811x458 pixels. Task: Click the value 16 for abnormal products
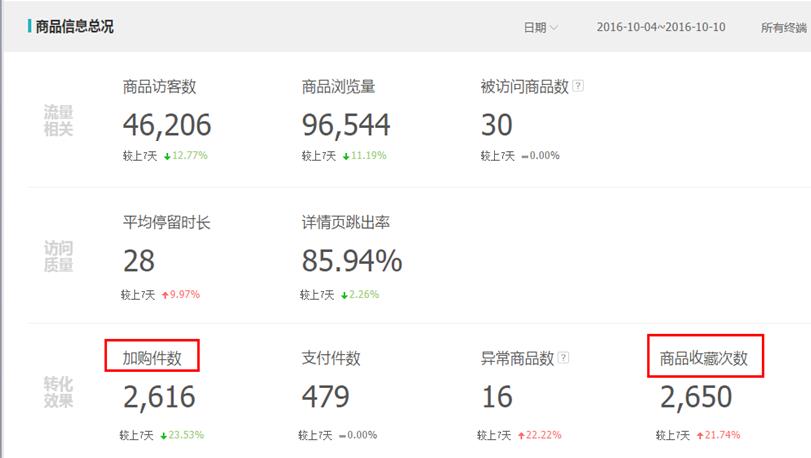tap(497, 397)
